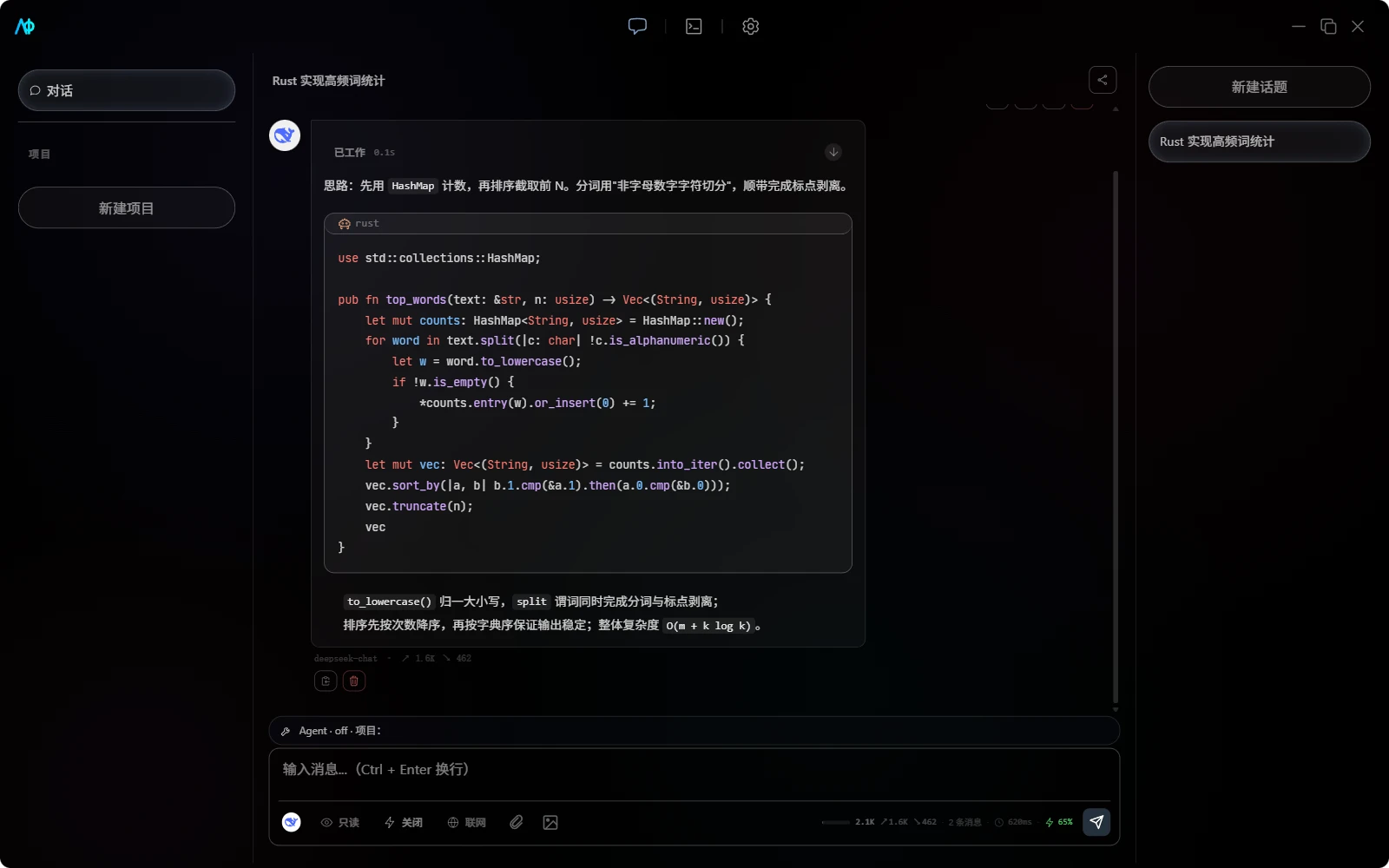Screen dimensions: 1389x868
Task: Click the inline 'HashMap' code in the 思路 line
Action: tap(412, 186)
